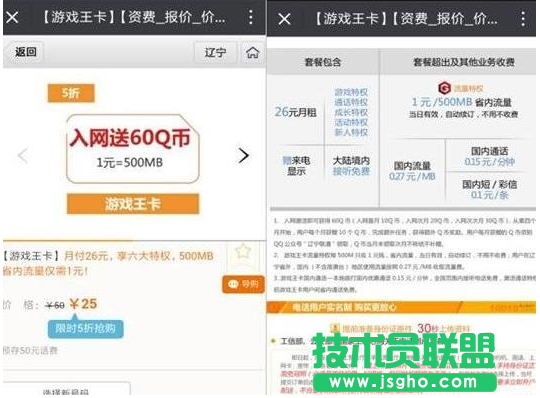Tap the 国内流量 0.27元/MB cell
The image size is (540, 398).
point(412,171)
